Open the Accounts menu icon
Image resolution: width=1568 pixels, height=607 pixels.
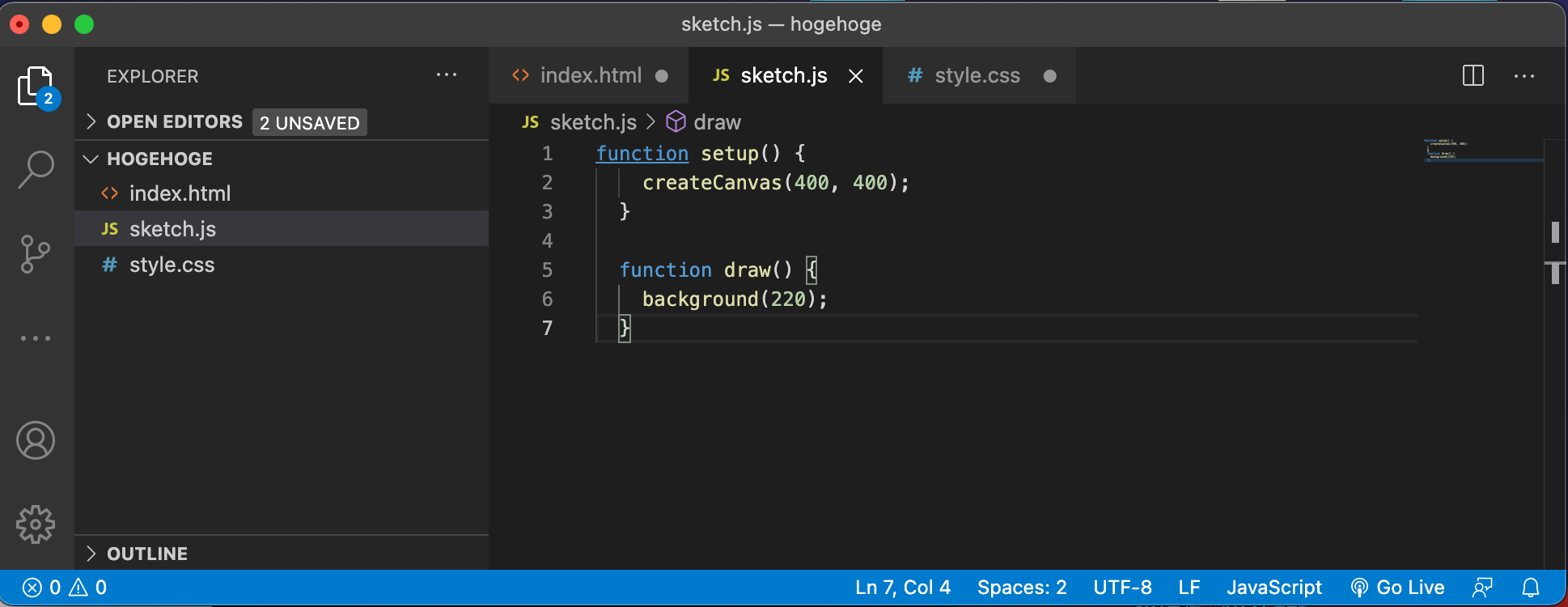coord(36,441)
